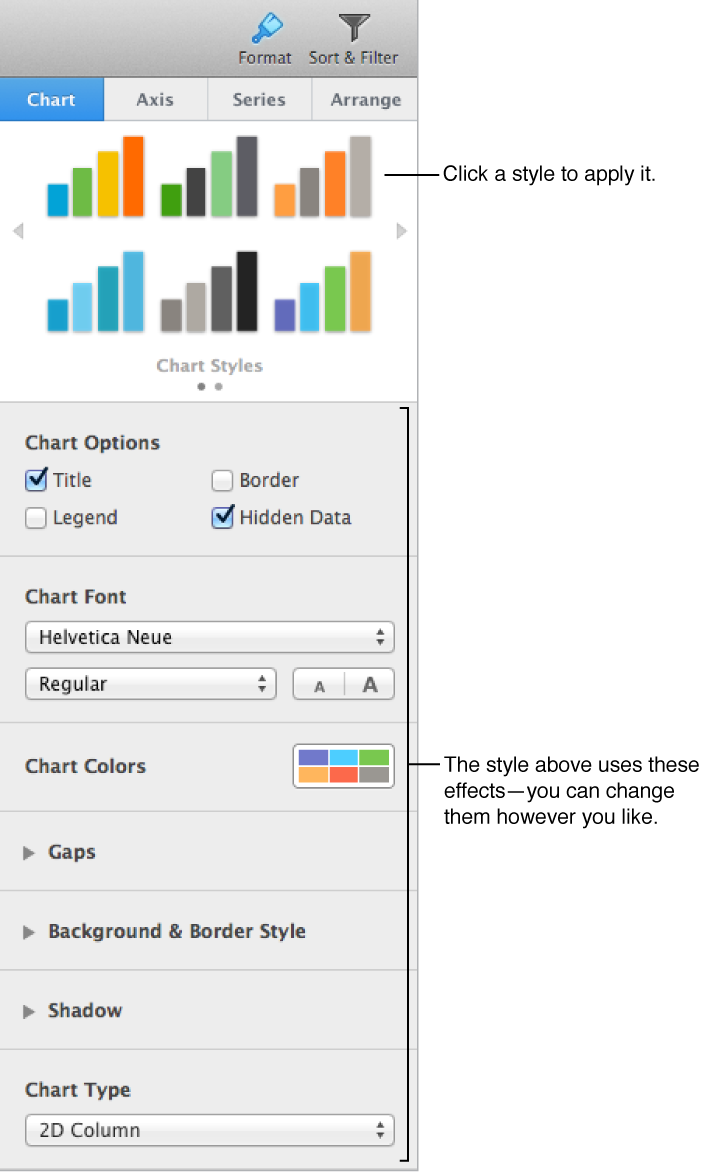The image size is (706, 1172).
Task: Pick the dark gray chart style thumbnail
Action: [x=209, y=290]
